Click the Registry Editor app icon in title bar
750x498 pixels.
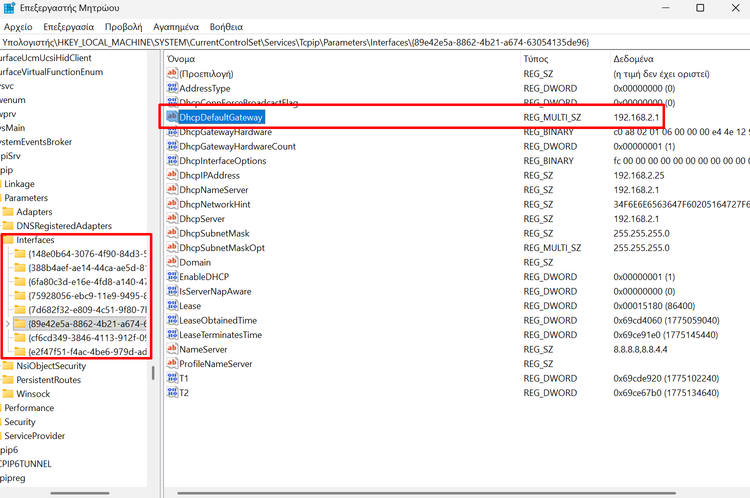coord(10,8)
